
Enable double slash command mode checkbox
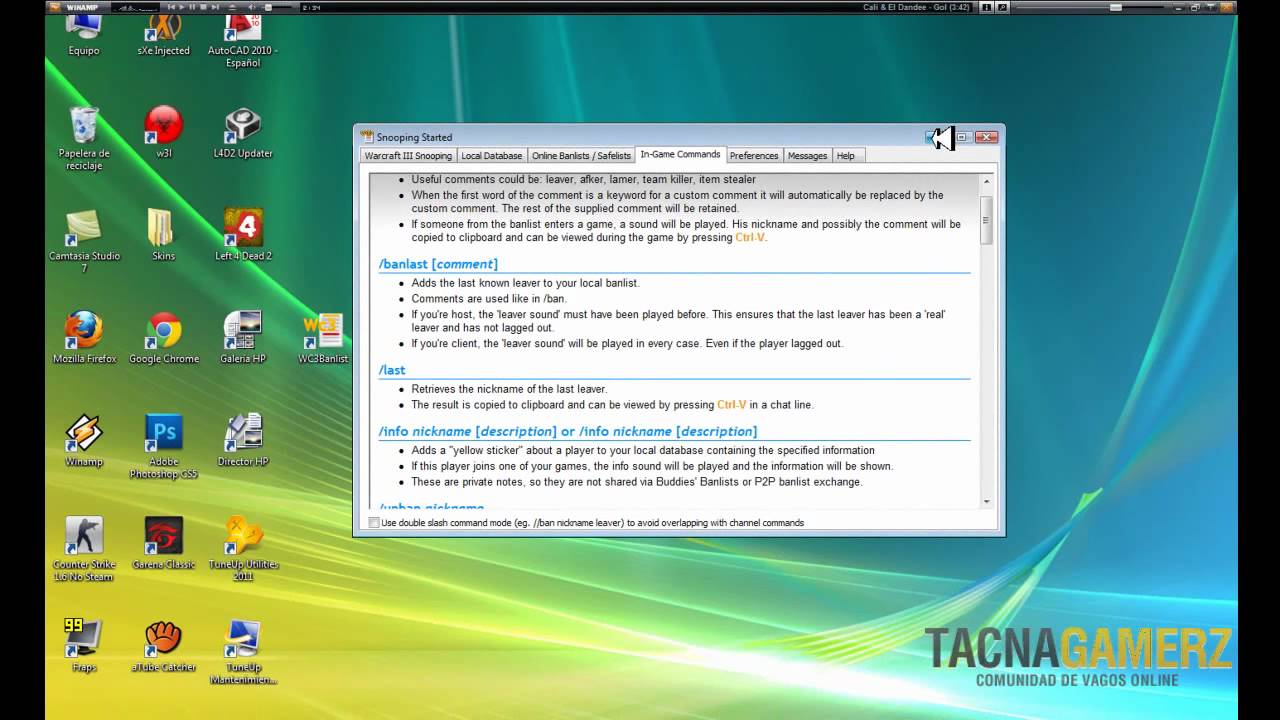click(374, 523)
